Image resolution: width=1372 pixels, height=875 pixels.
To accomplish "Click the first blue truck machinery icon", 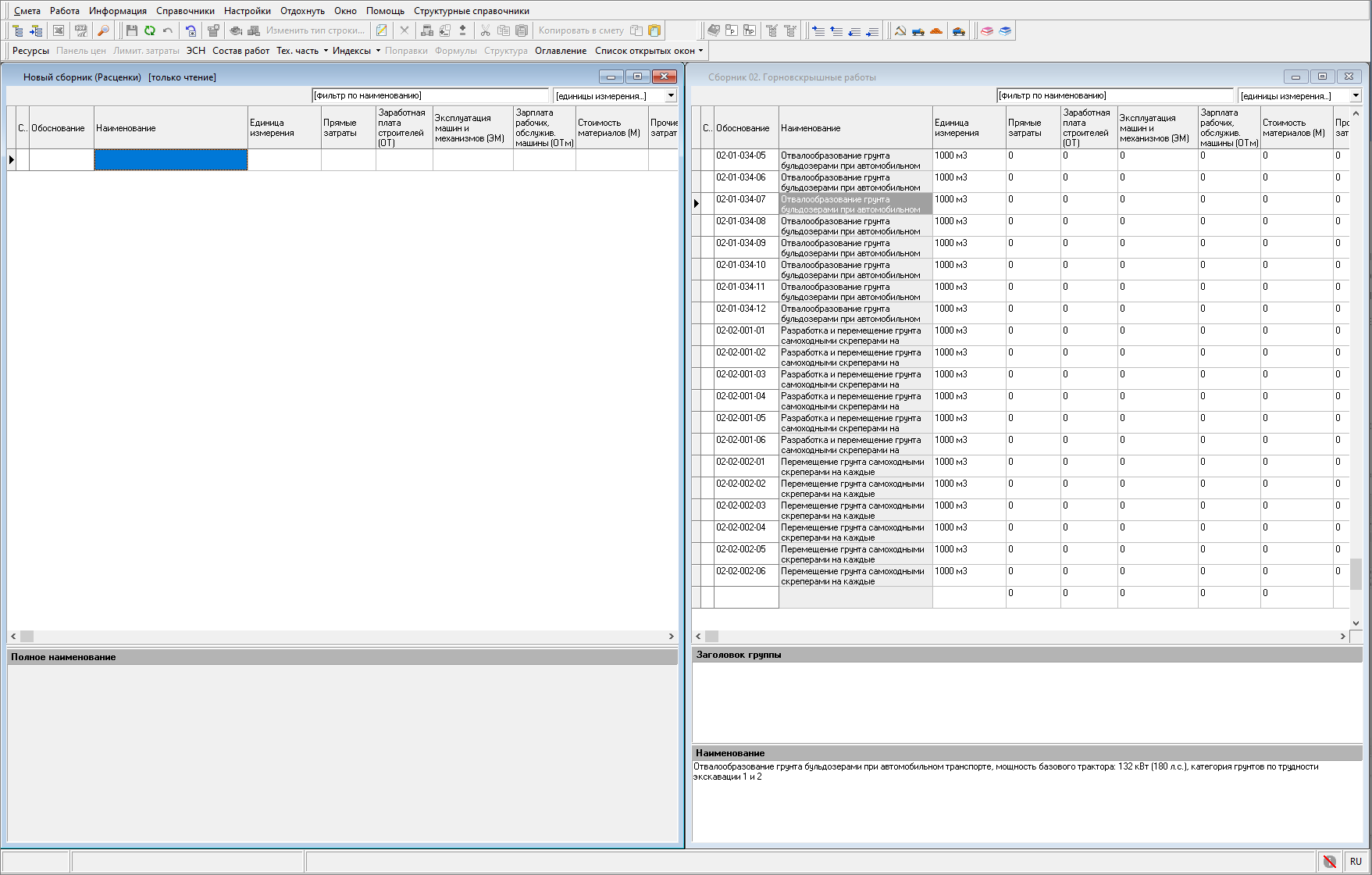I will click(918, 30).
